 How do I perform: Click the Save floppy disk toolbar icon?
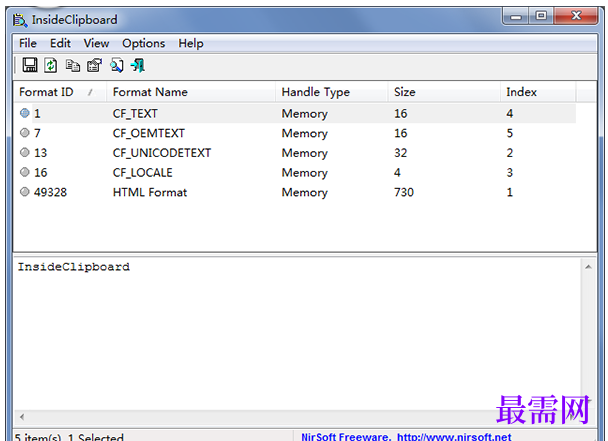(x=30, y=65)
